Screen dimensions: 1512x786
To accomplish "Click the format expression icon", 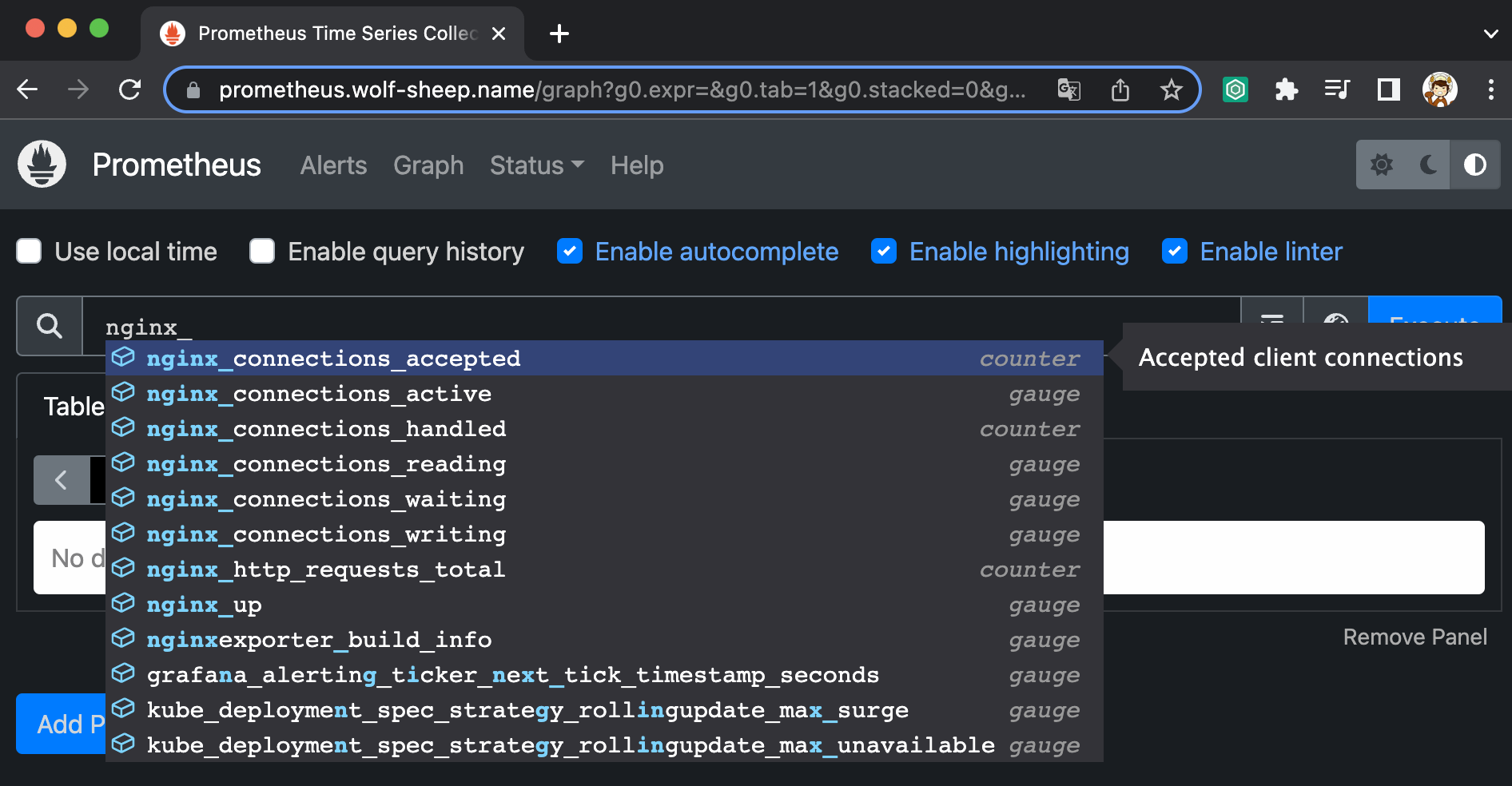I will [x=1272, y=320].
